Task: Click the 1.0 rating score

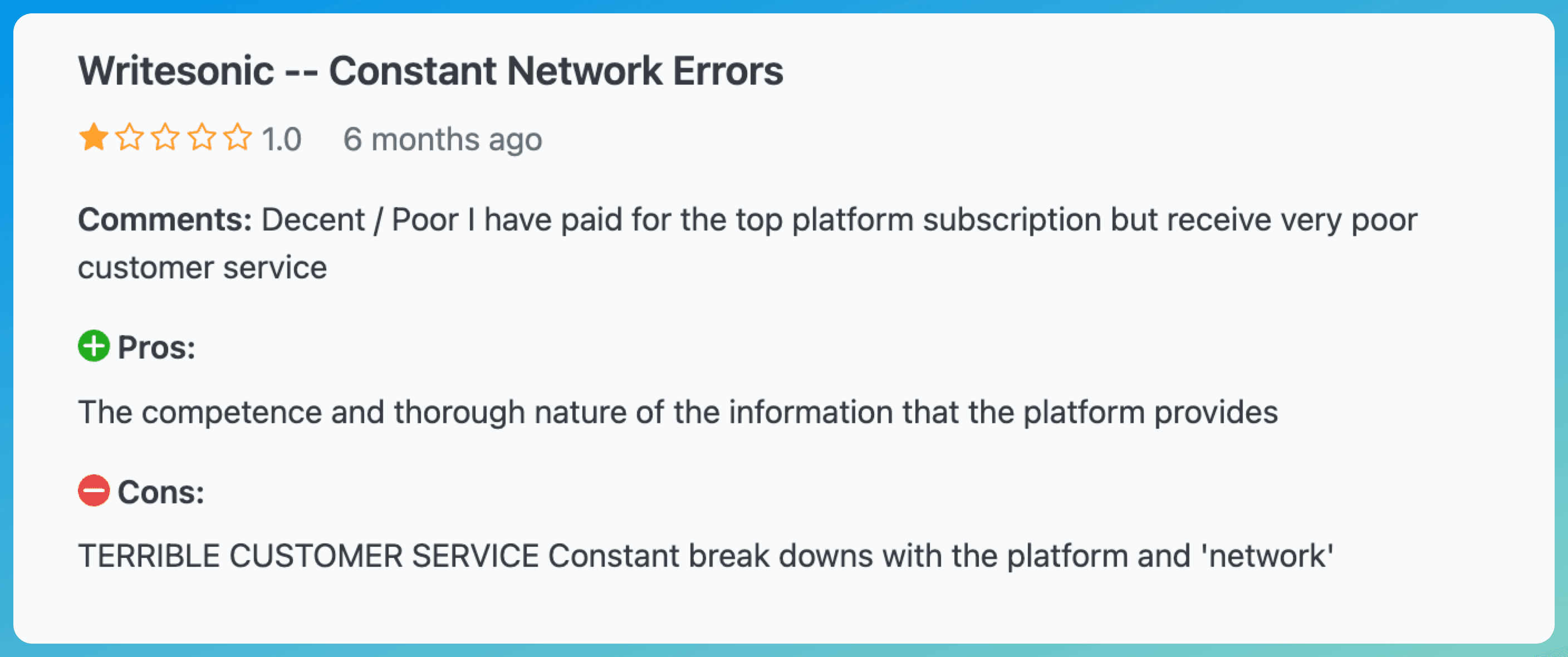Action: point(281,139)
